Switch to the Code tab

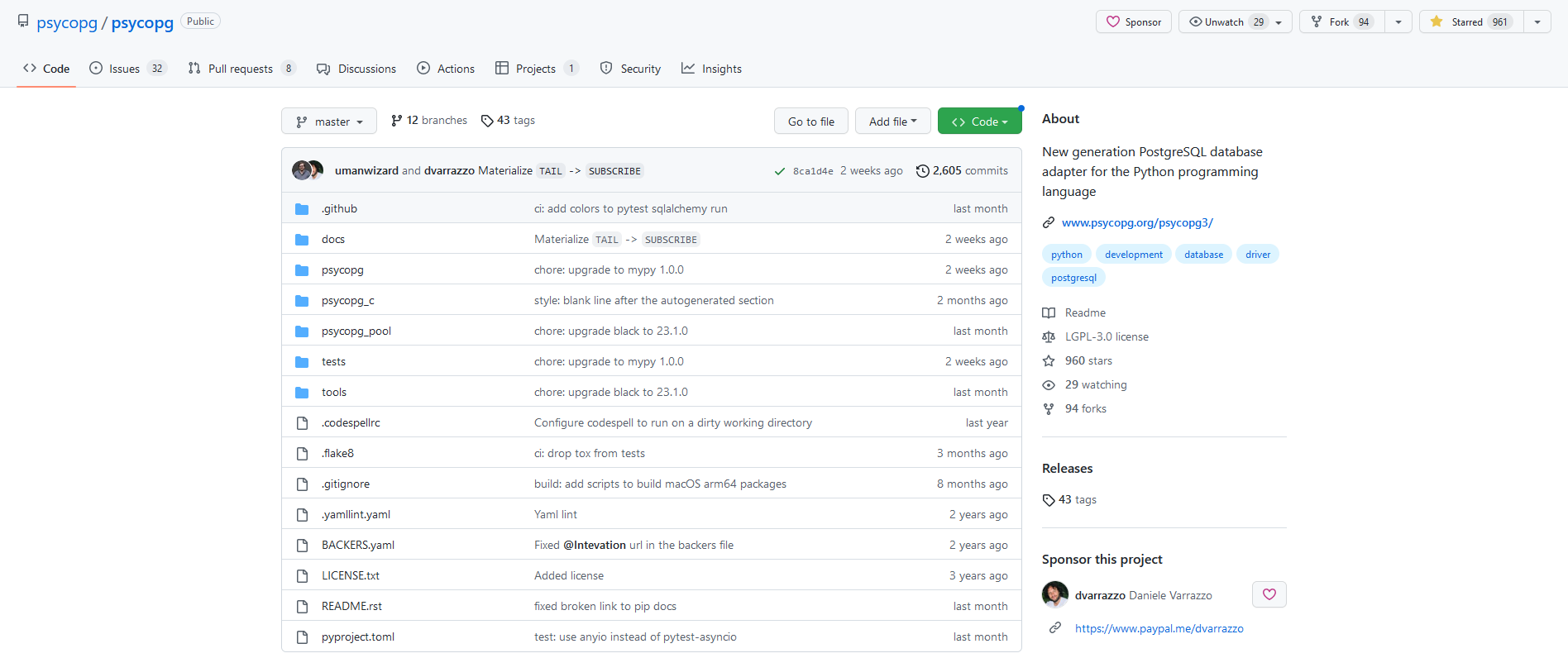pos(46,69)
